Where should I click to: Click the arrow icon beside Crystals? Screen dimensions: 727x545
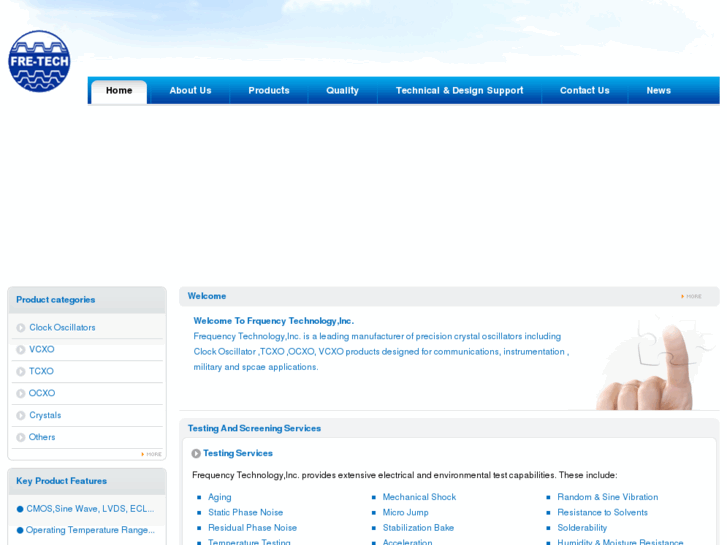20,416
